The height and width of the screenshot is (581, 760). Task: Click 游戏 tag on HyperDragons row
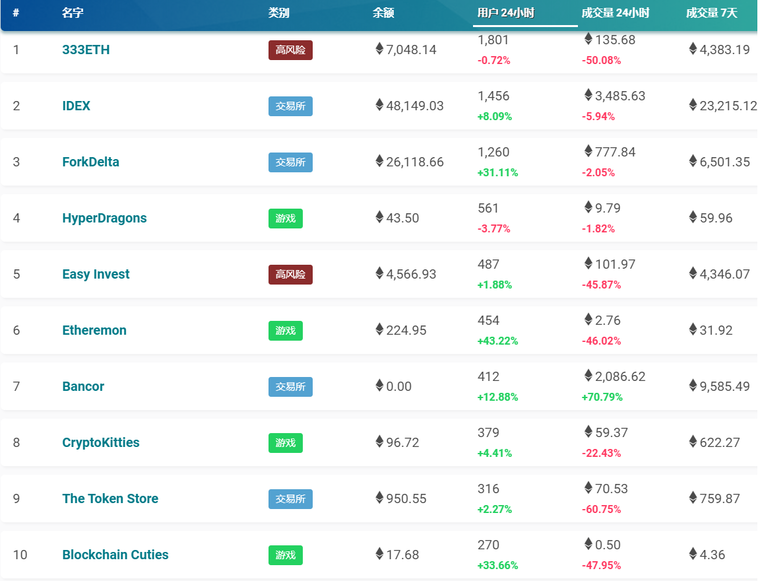pyautogui.click(x=285, y=219)
